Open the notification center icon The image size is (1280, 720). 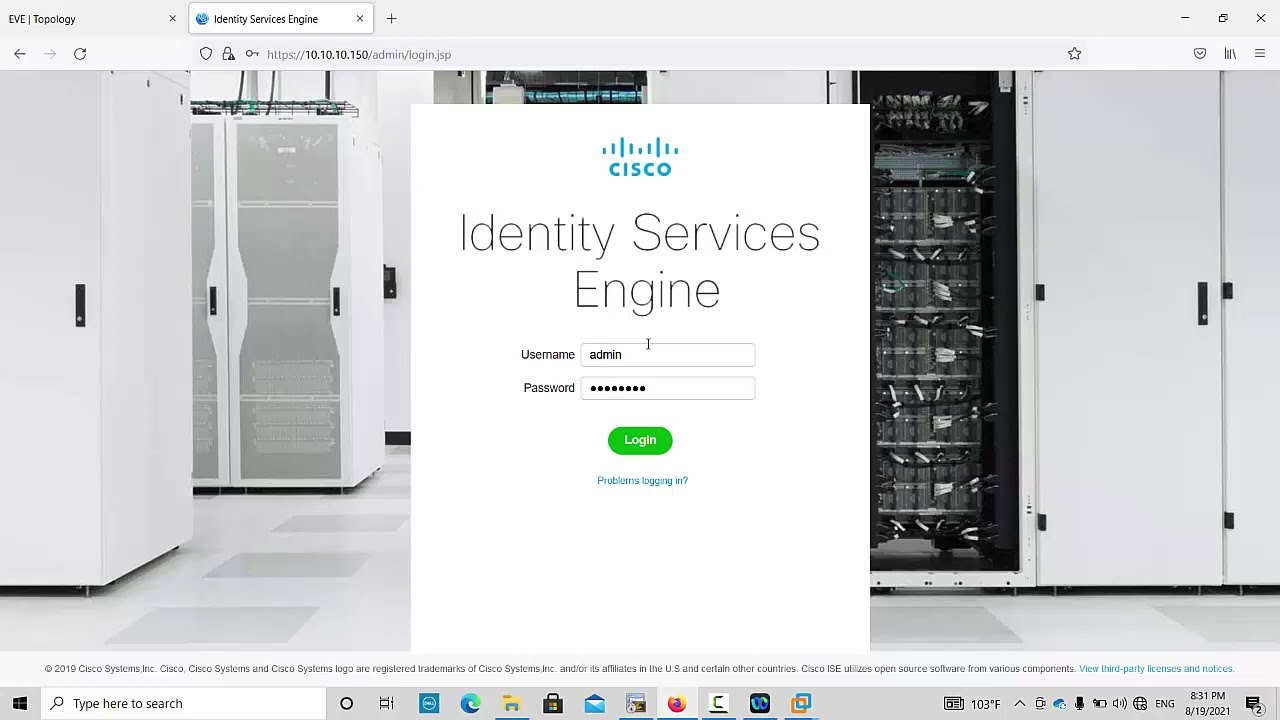click(x=1254, y=703)
